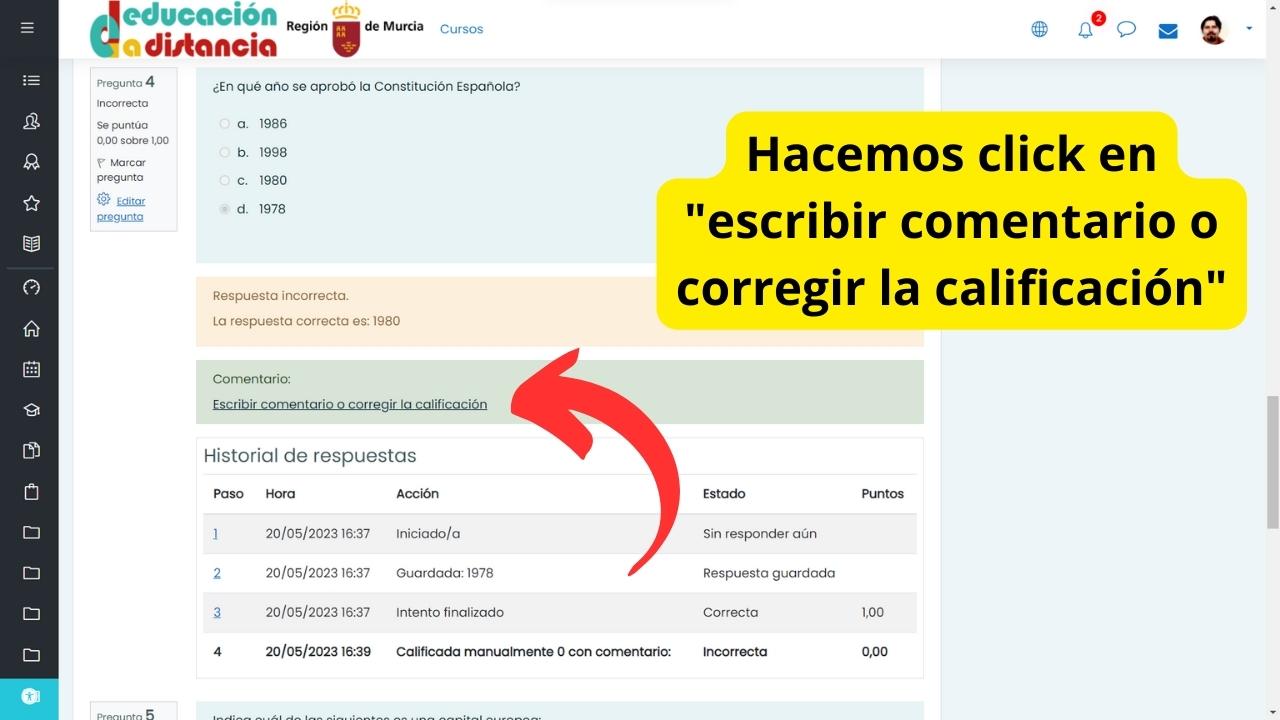Image resolution: width=1280 pixels, height=720 pixels.
Task: Click the user profile avatar
Action: pos(1213,29)
